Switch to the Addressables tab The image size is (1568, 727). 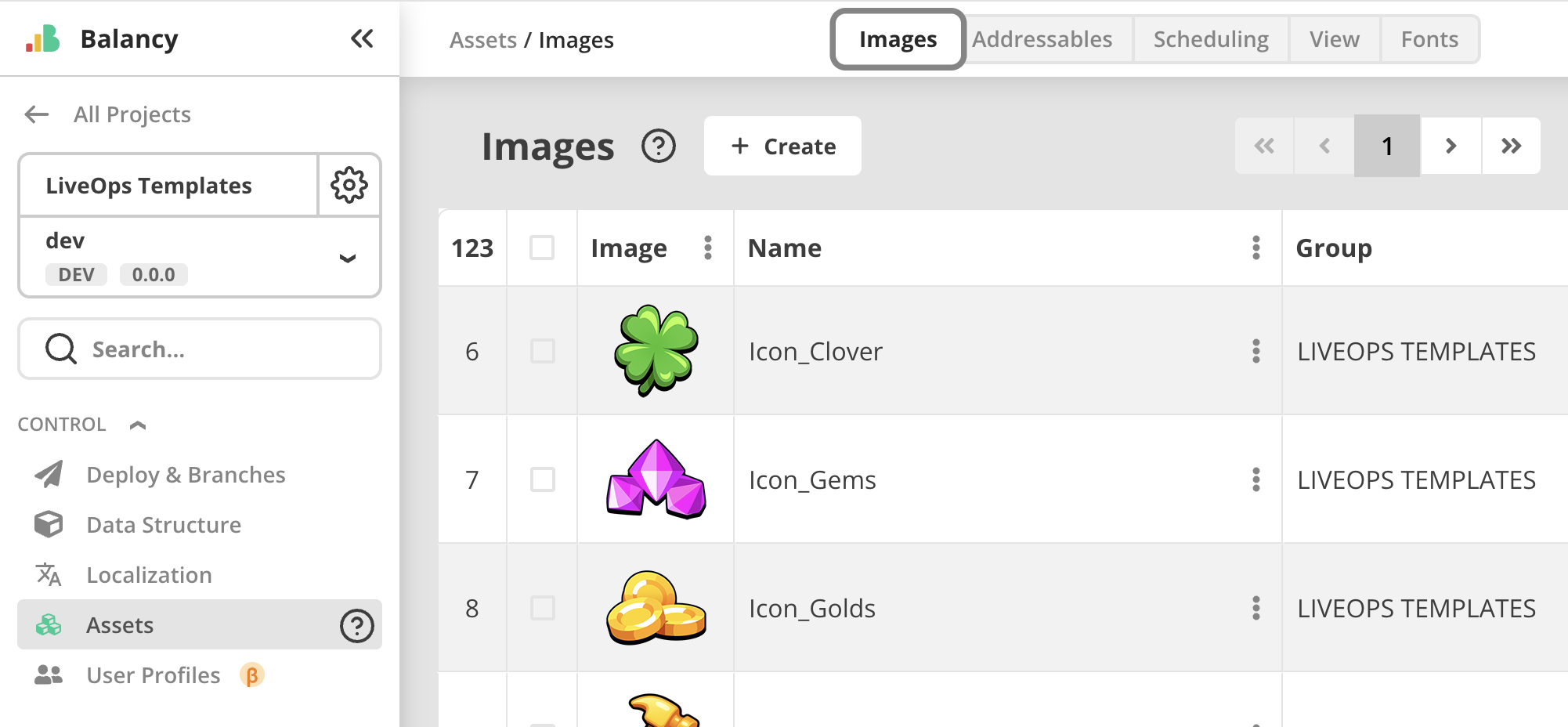pyautogui.click(x=1042, y=39)
